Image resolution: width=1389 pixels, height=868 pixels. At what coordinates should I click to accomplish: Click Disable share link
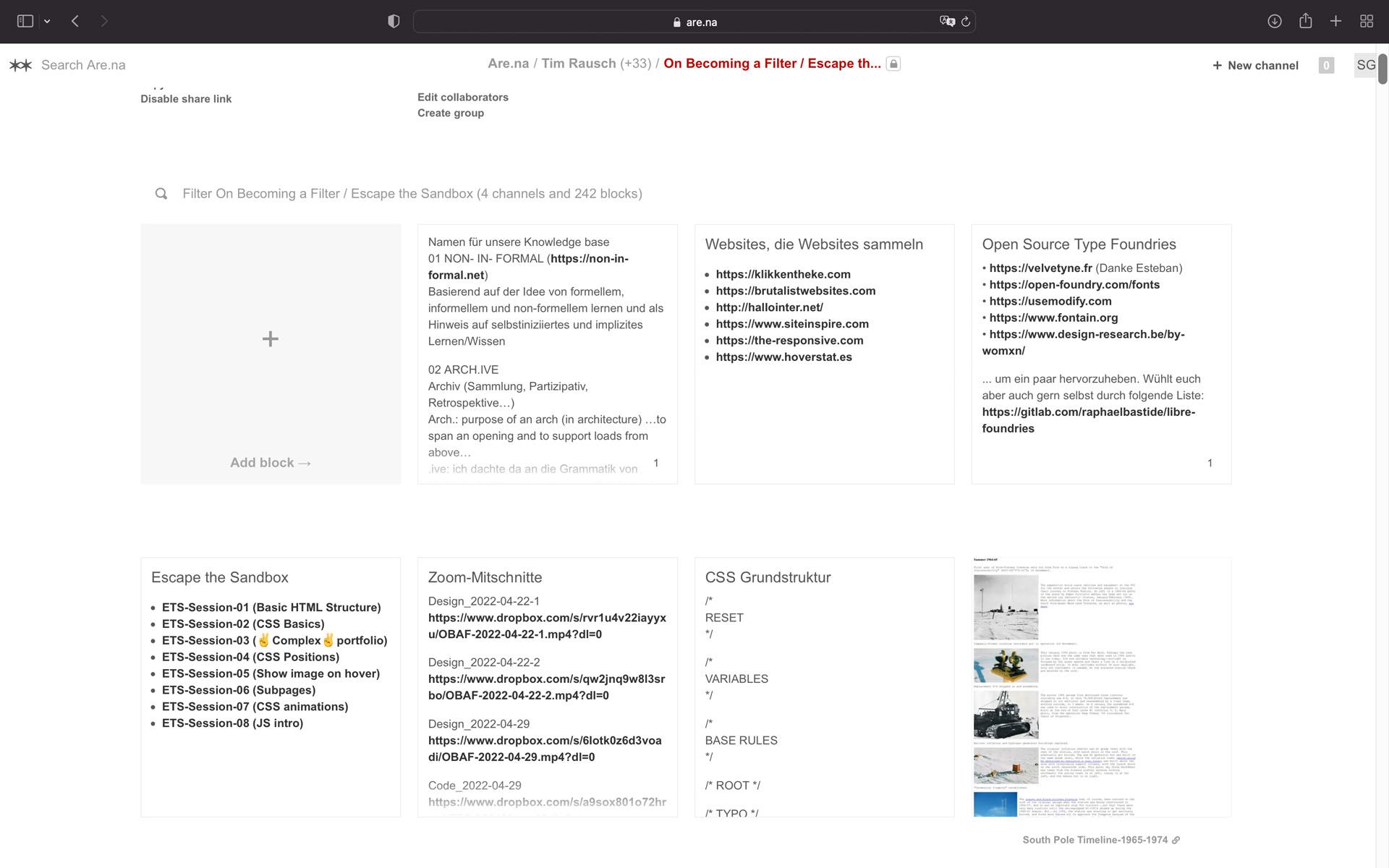coord(186,99)
